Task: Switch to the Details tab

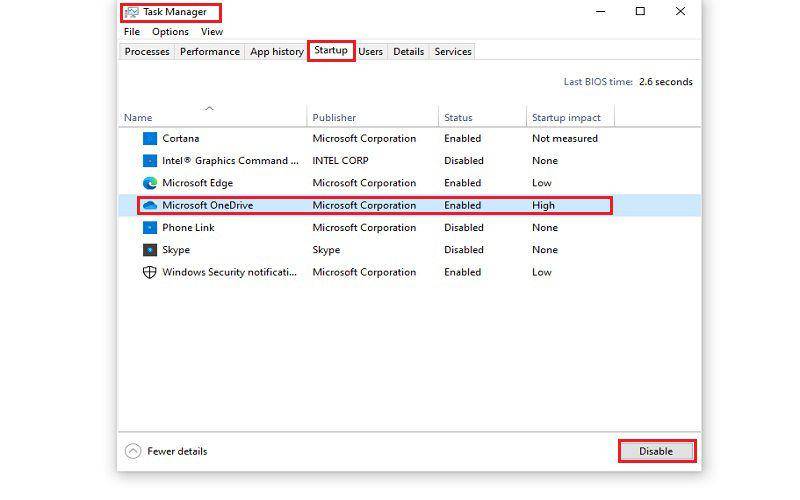Action: tap(408, 52)
